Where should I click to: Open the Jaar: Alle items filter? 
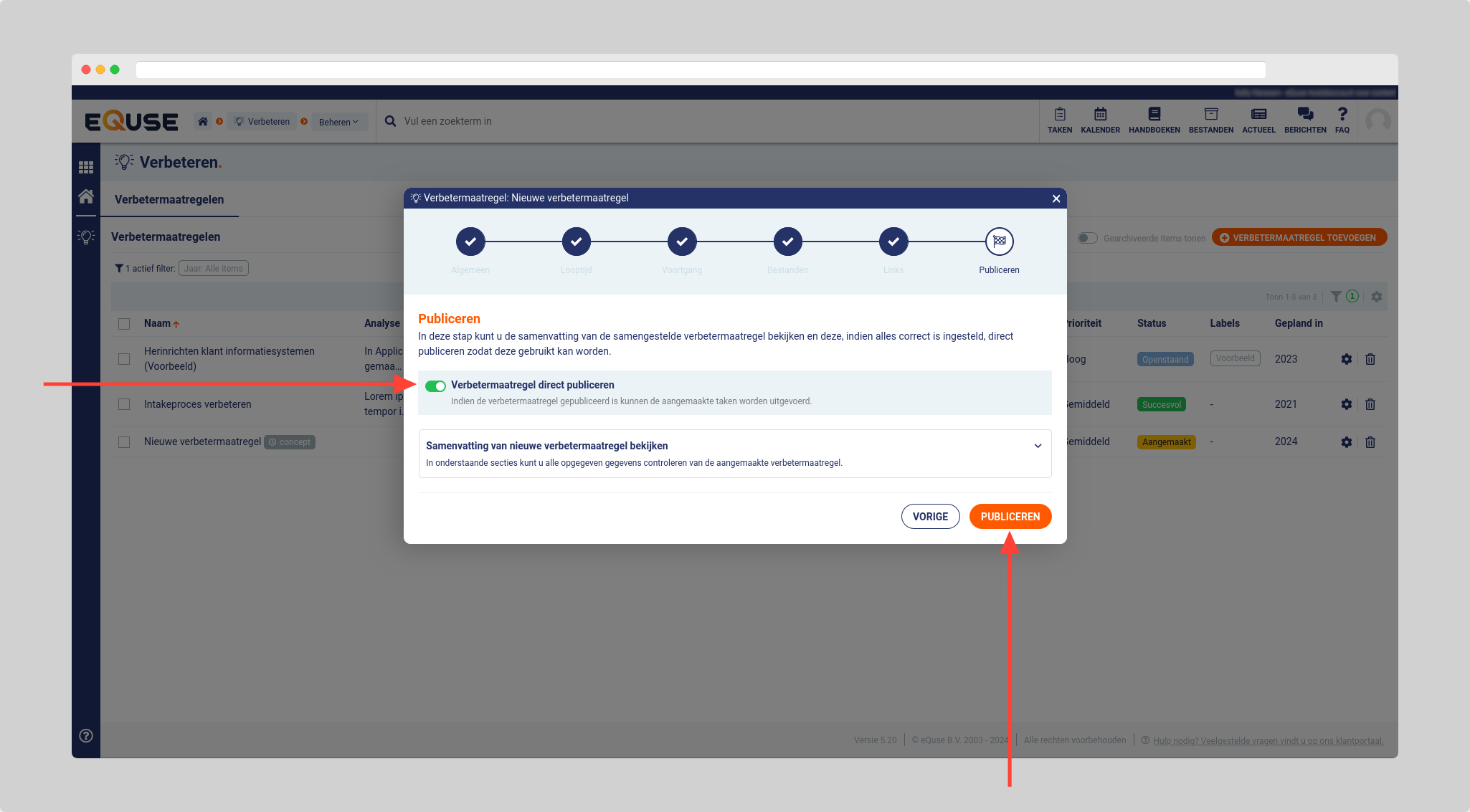[213, 269]
